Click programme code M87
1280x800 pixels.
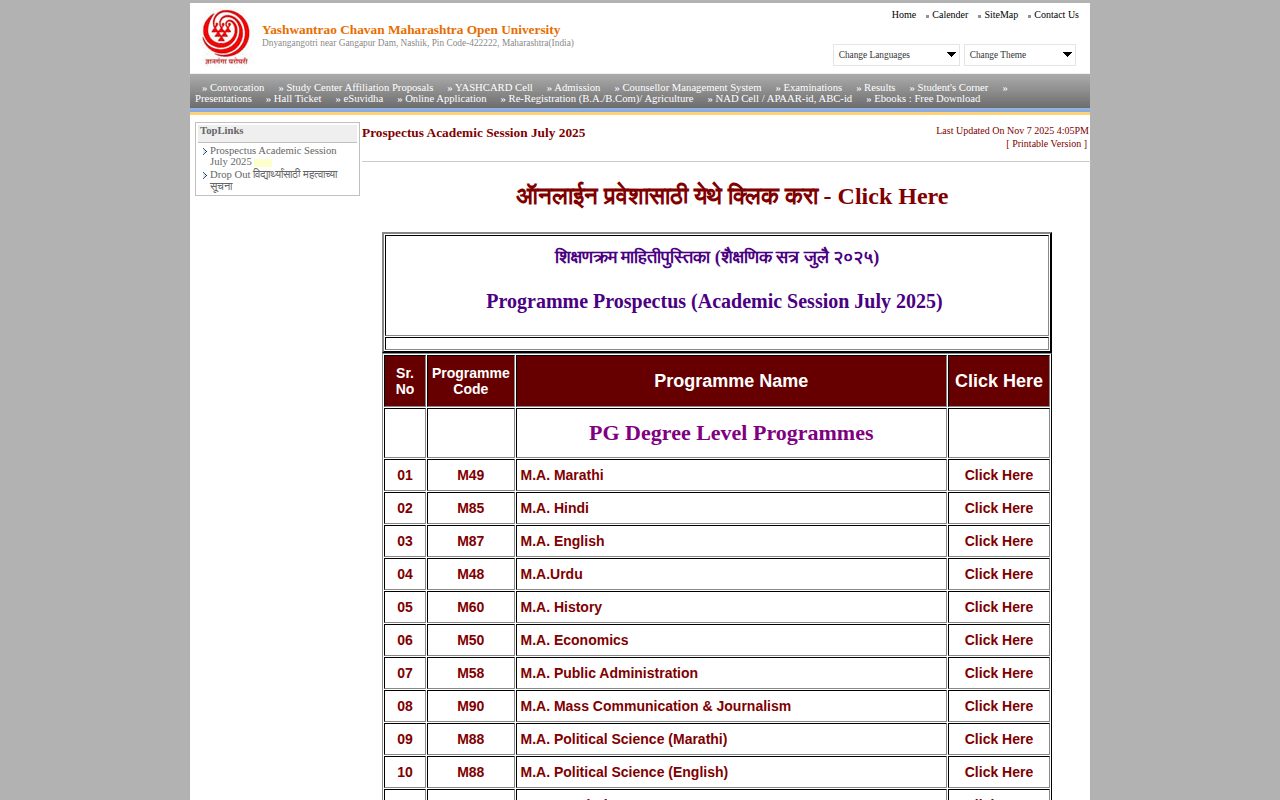pyautogui.click(x=471, y=541)
